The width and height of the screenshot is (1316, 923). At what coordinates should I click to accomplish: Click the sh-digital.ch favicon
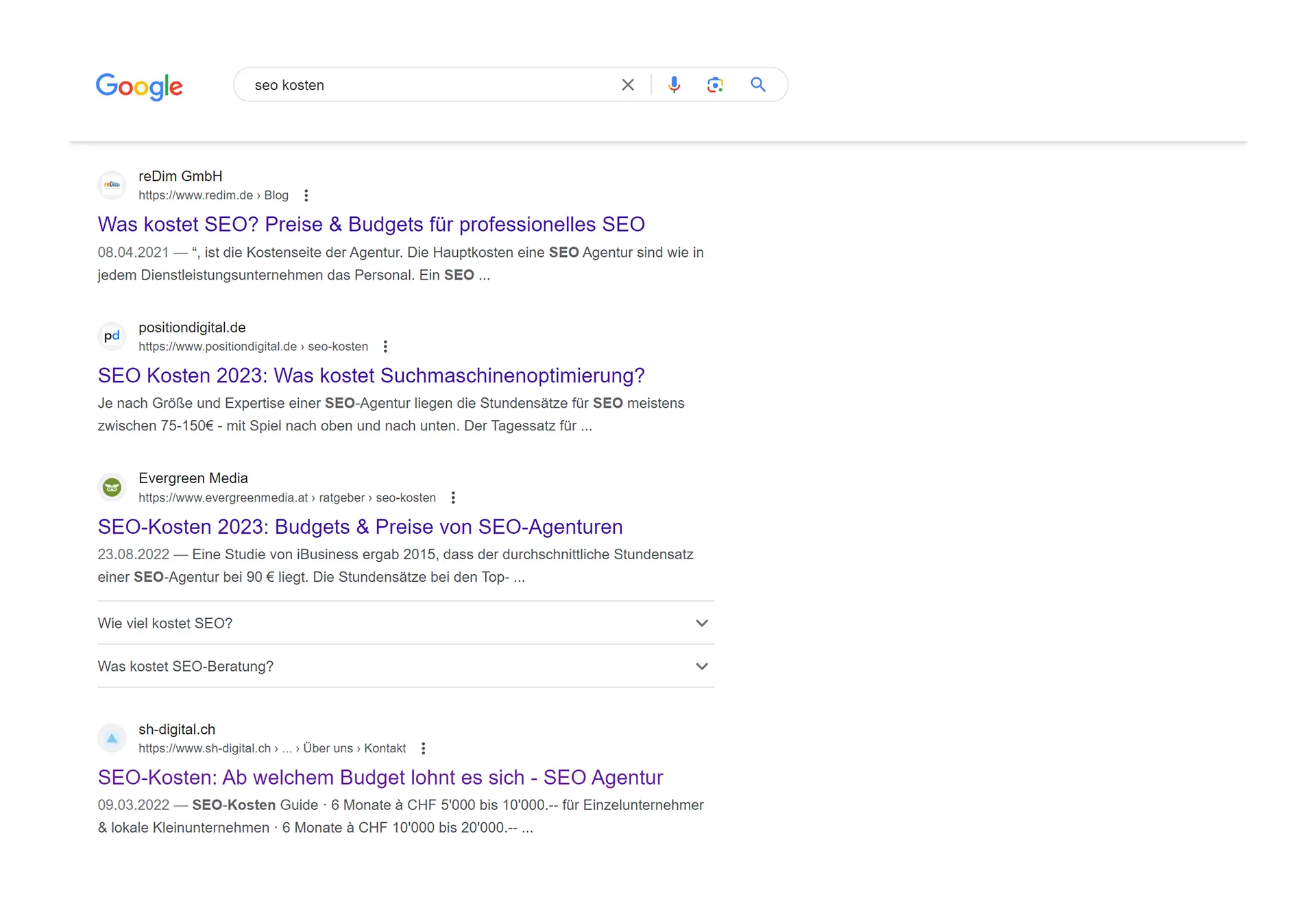pos(112,739)
